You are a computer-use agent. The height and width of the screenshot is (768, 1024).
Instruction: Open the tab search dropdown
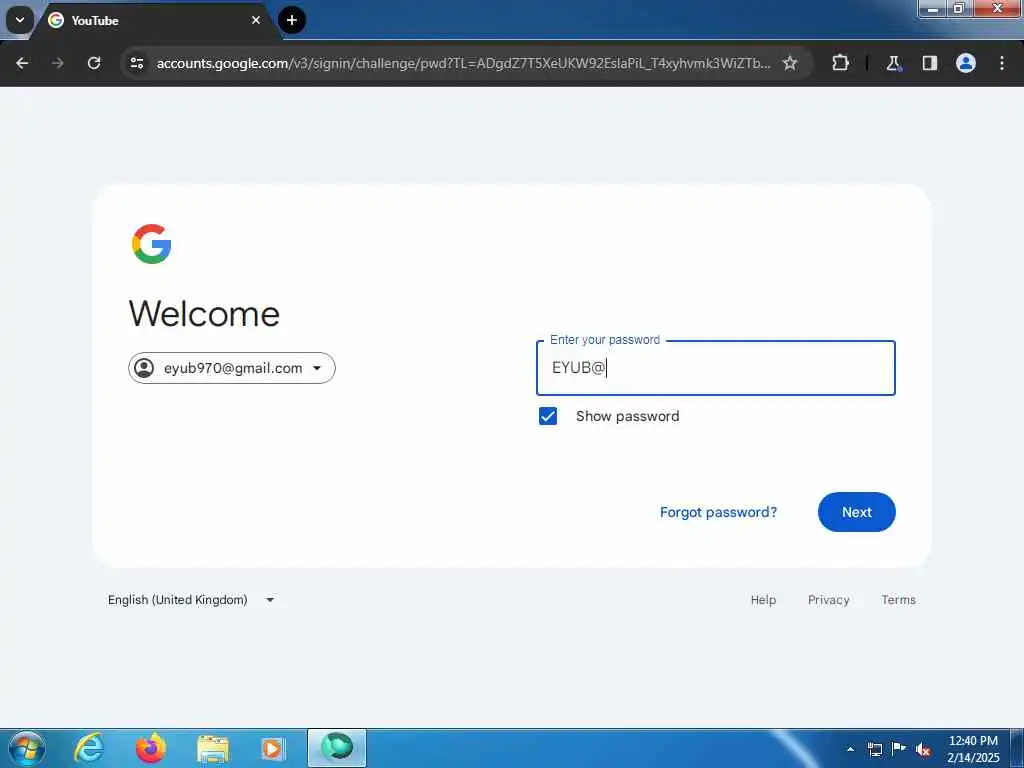point(20,20)
